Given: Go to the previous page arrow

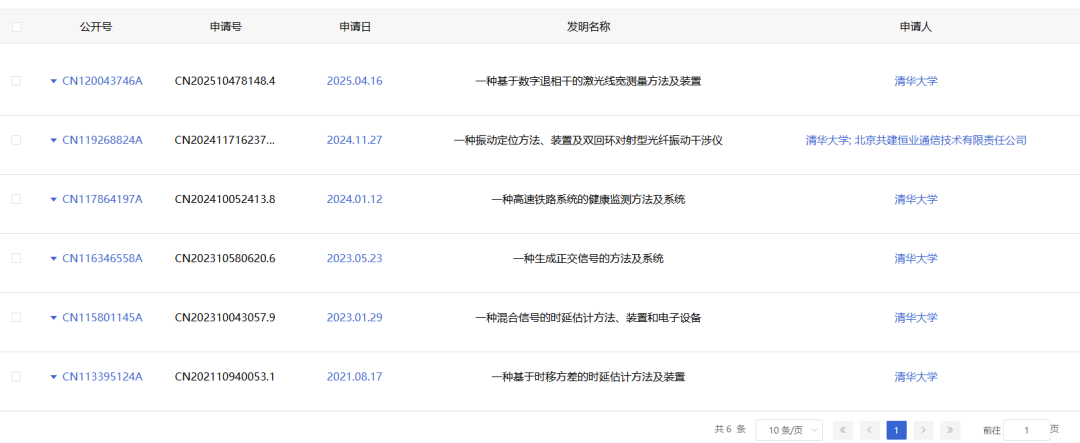Looking at the screenshot, I should [869, 430].
